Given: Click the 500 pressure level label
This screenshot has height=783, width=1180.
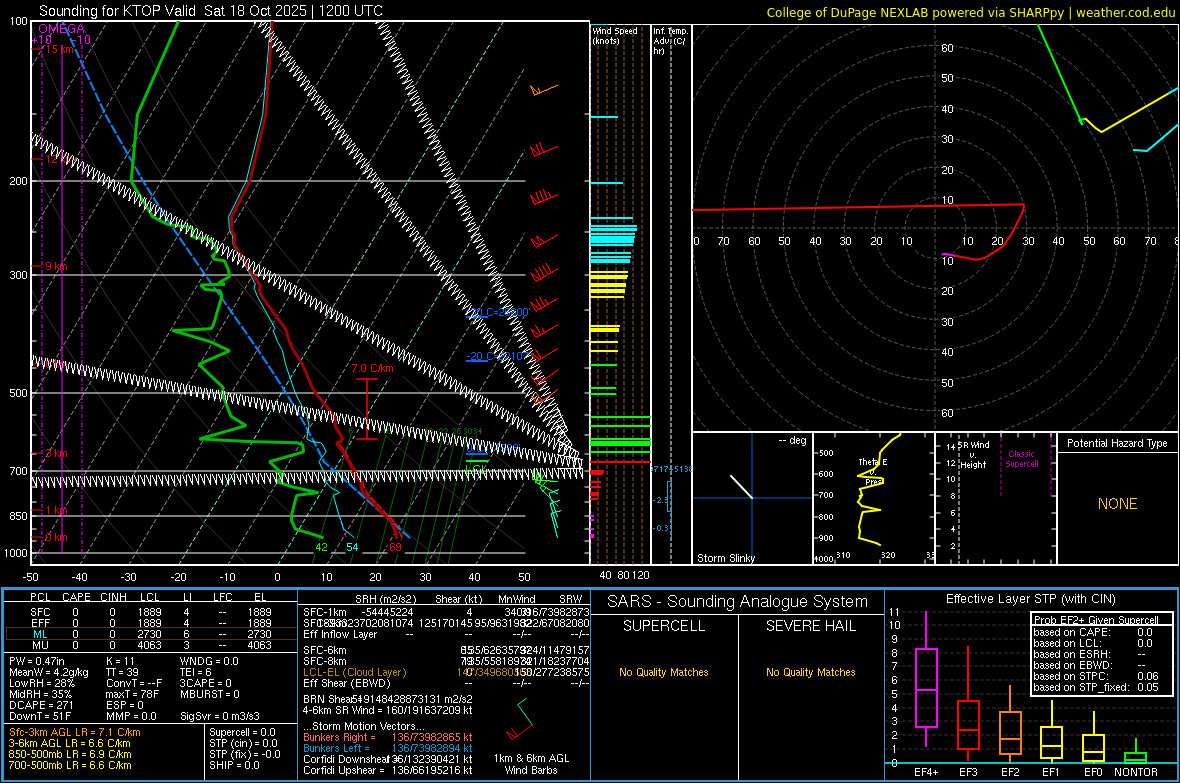Looking at the screenshot, I should click(18, 393).
